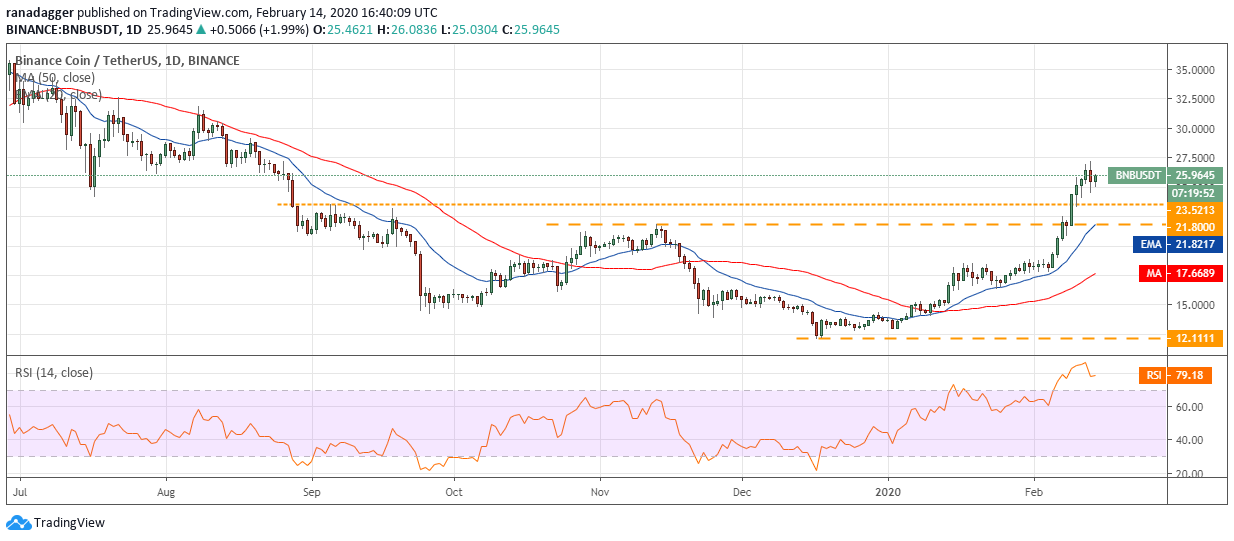Image resolution: width=1234 pixels, height=541 pixels.
Task: Click the 30.0000 price axis label
Action: point(1194,129)
